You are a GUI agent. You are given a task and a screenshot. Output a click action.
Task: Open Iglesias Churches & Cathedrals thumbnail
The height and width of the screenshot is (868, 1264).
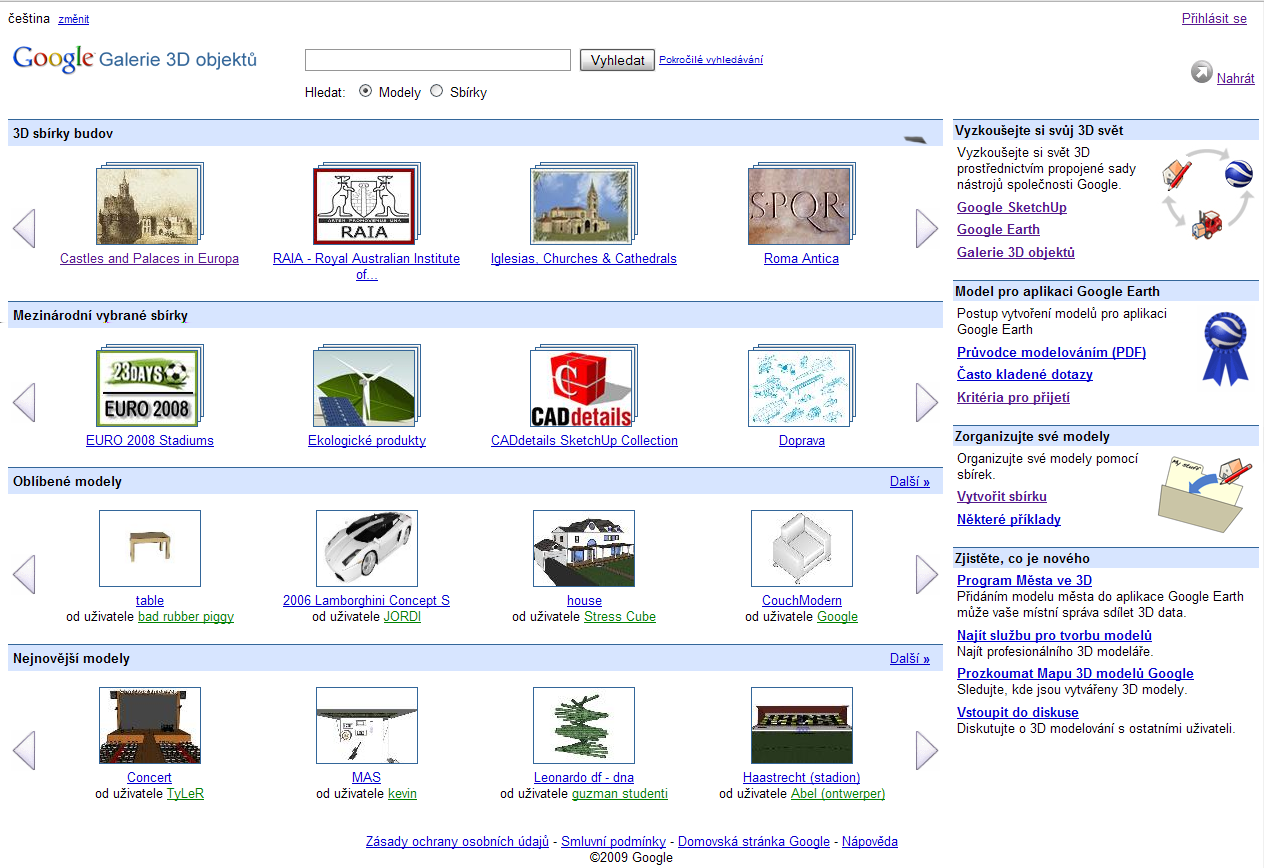[x=583, y=205]
